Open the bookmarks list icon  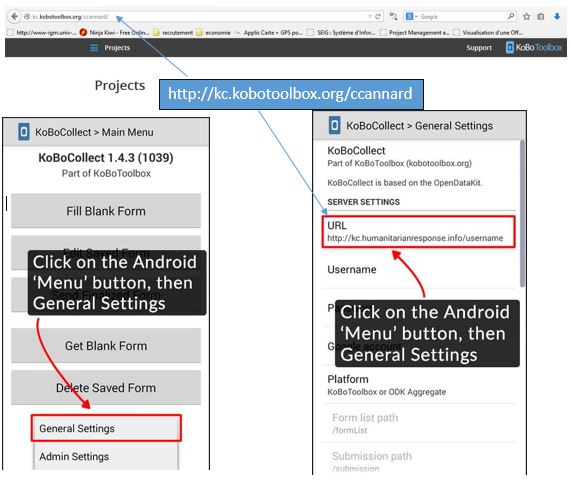coord(541,16)
